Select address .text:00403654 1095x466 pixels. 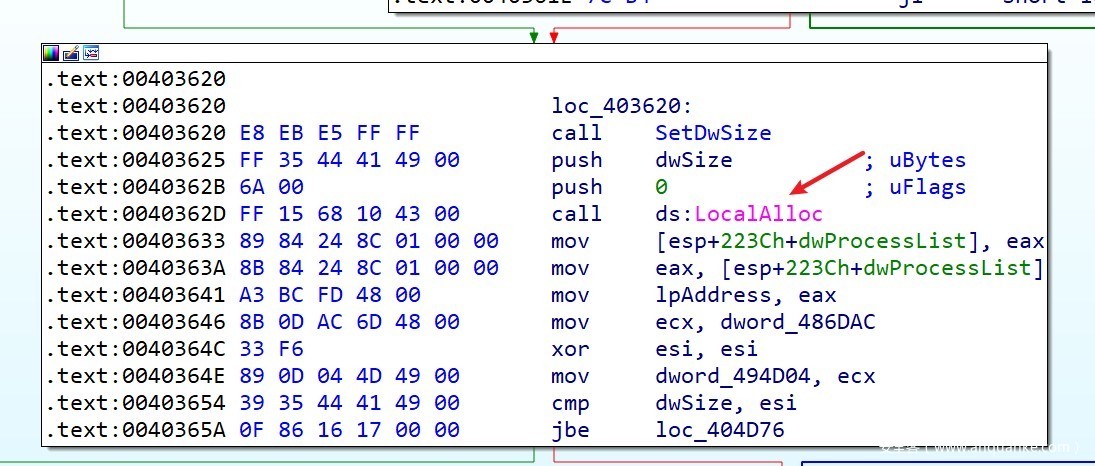pyautogui.click(x=136, y=402)
